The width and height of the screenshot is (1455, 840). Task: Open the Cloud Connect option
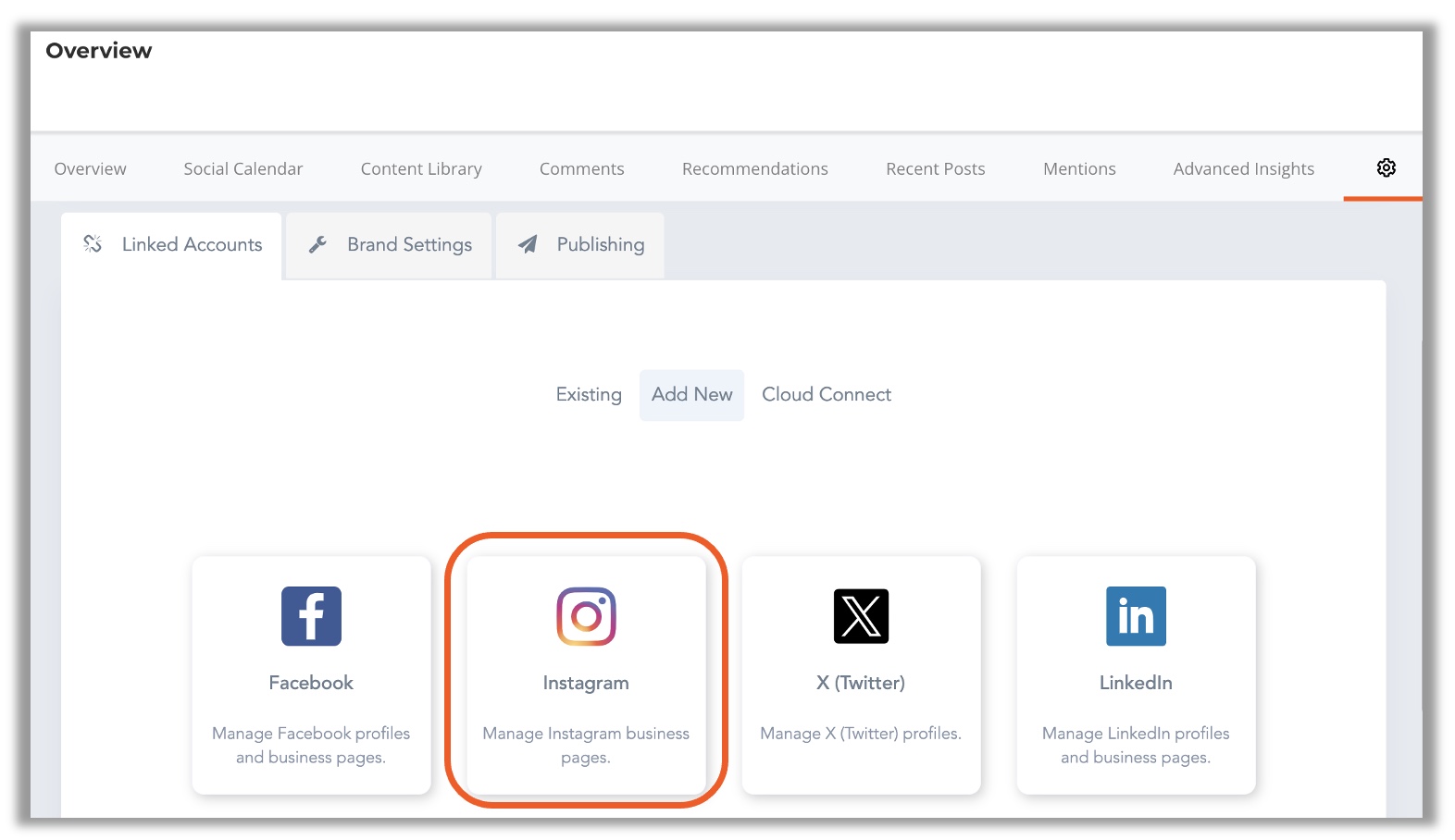pos(827,395)
